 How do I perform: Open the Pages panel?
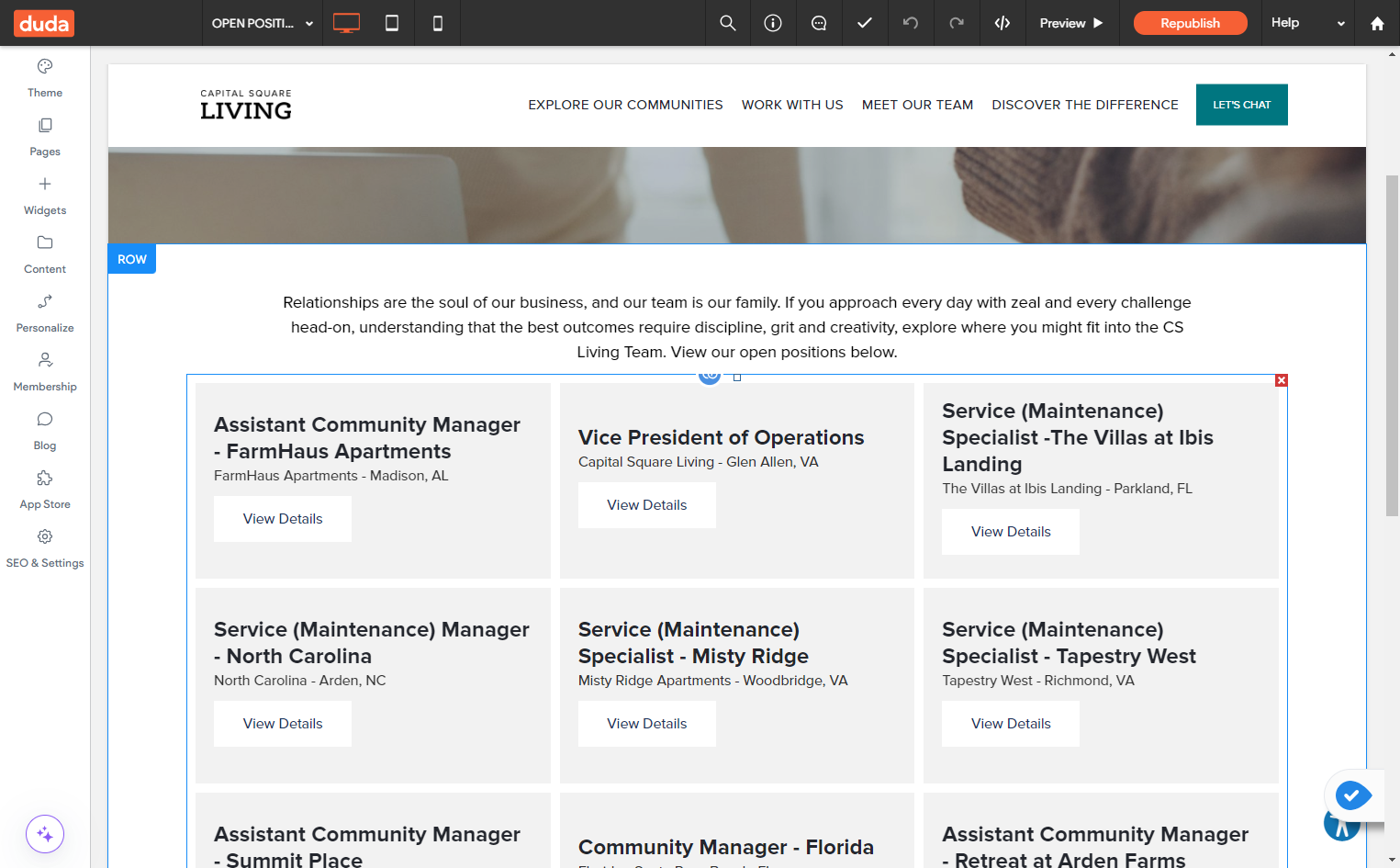[x=45, y=137]
